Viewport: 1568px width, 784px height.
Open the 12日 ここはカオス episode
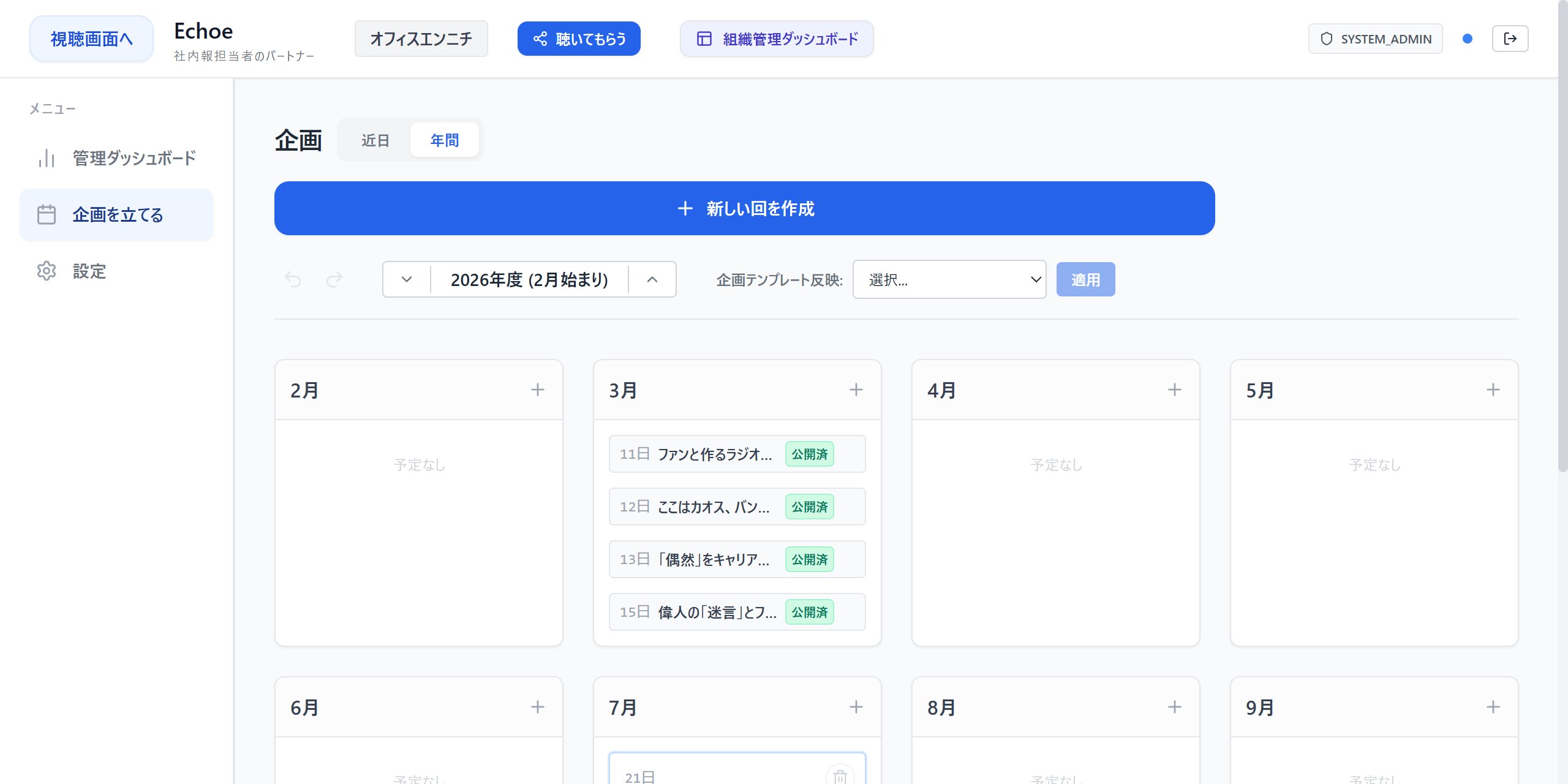(737, 507)
